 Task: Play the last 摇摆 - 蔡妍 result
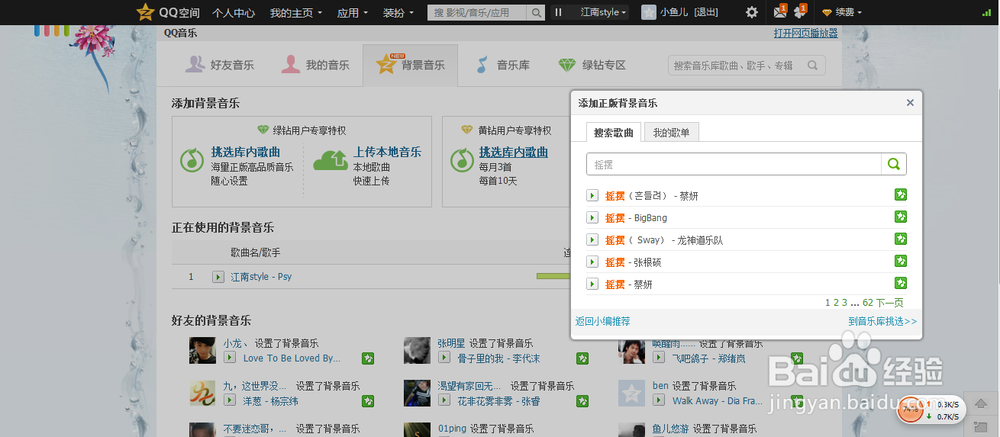click(592, 284)
